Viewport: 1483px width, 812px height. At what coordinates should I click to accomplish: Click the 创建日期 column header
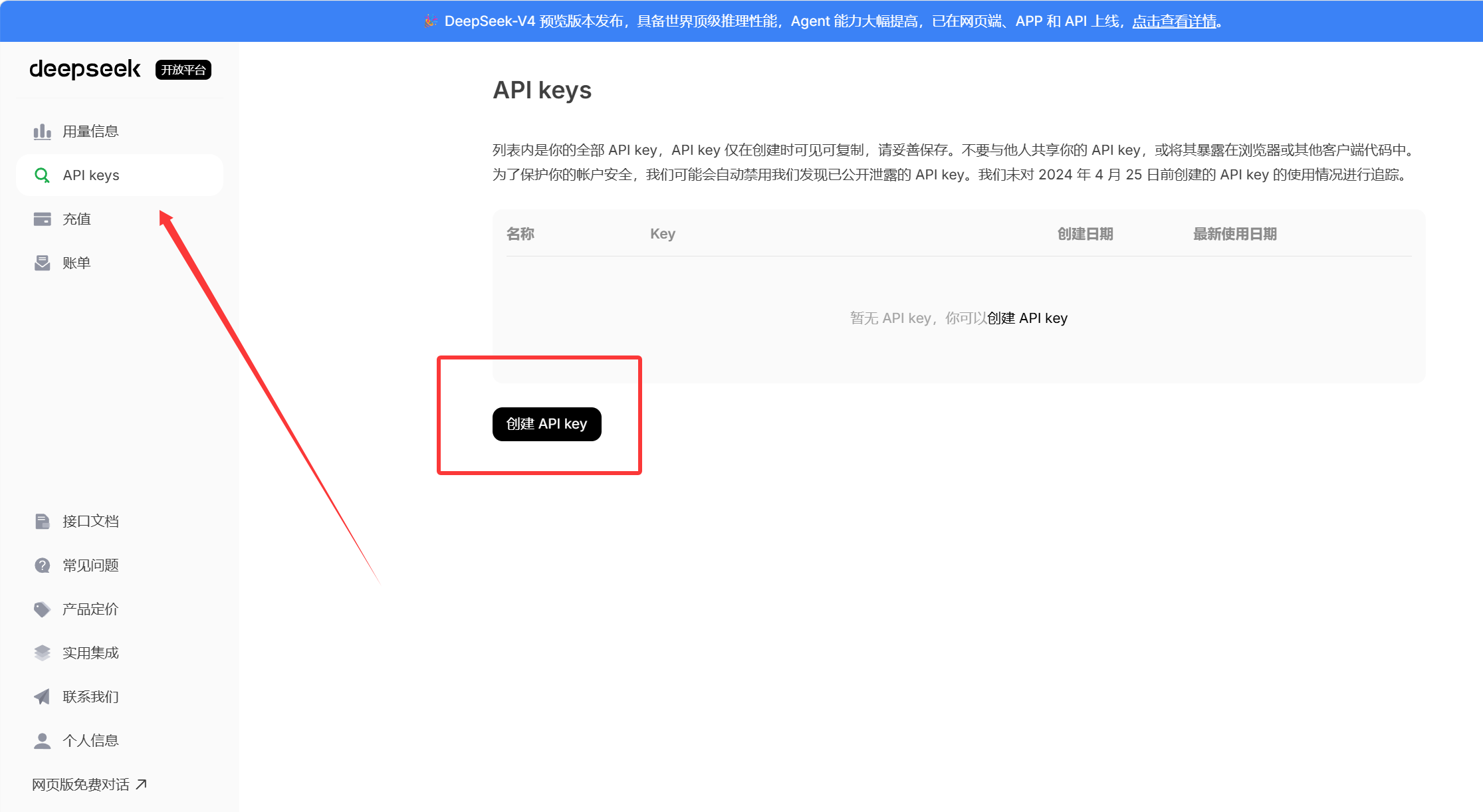[1085, 234]
